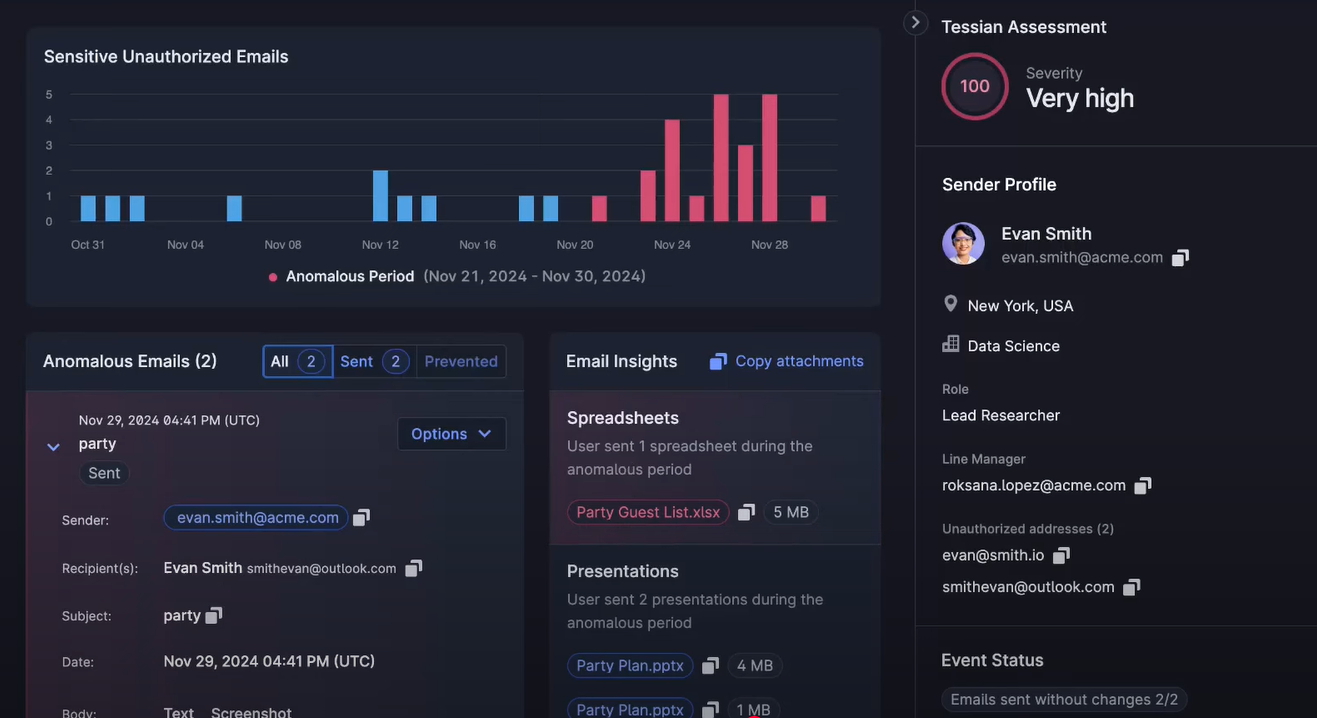Copy the Party Guest List.xlsx attachment

[x=745, y=511]
